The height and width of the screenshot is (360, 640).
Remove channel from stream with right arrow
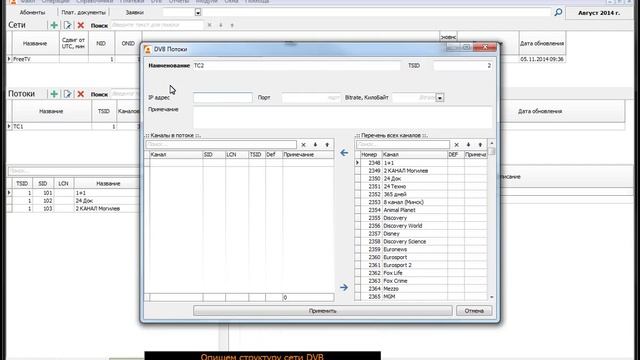(344, 288)
